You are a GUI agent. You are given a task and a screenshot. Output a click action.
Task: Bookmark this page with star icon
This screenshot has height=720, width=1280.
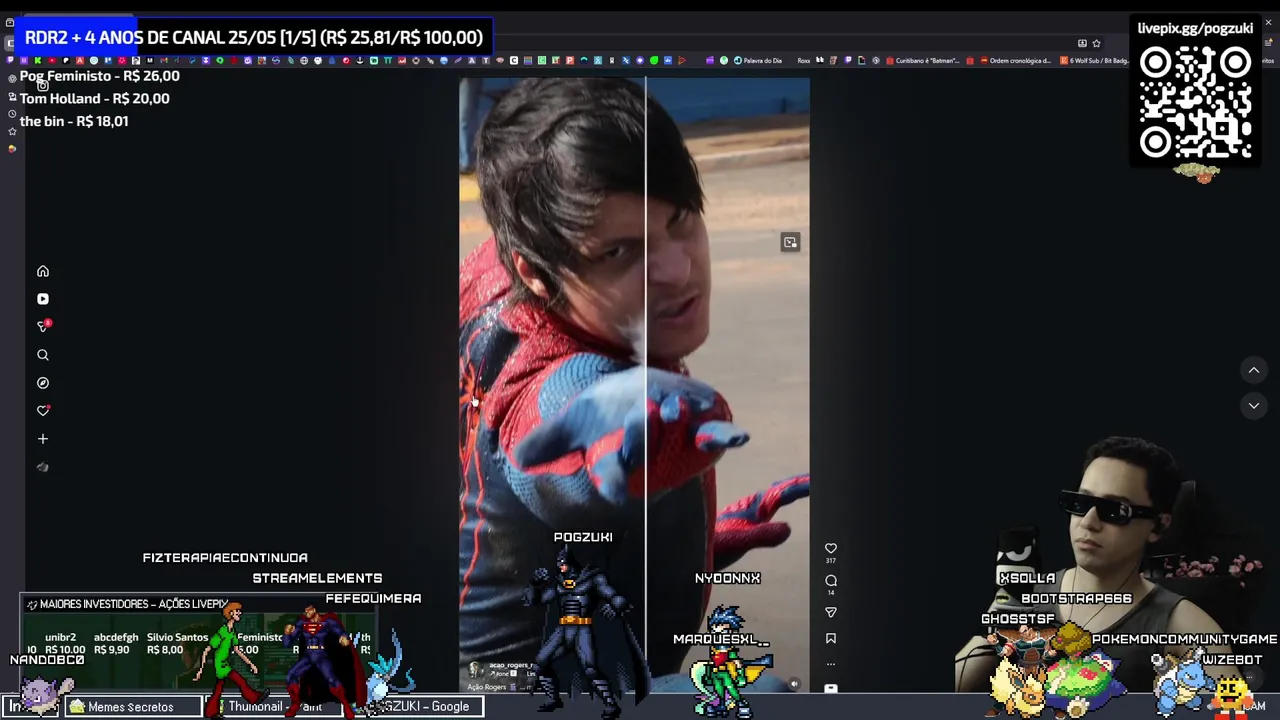(x=1096, y=43)
